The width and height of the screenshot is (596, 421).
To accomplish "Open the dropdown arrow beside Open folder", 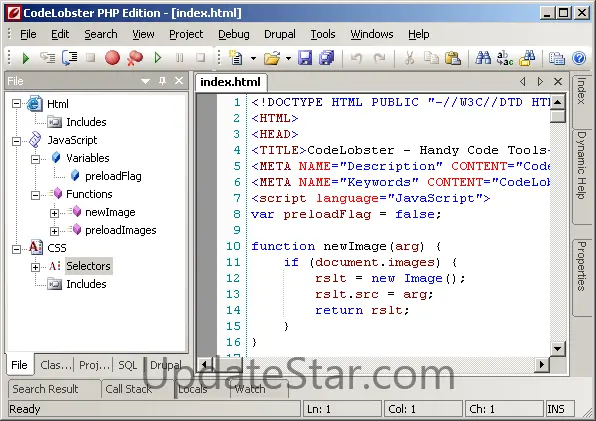I will click(x=288, y=59).
